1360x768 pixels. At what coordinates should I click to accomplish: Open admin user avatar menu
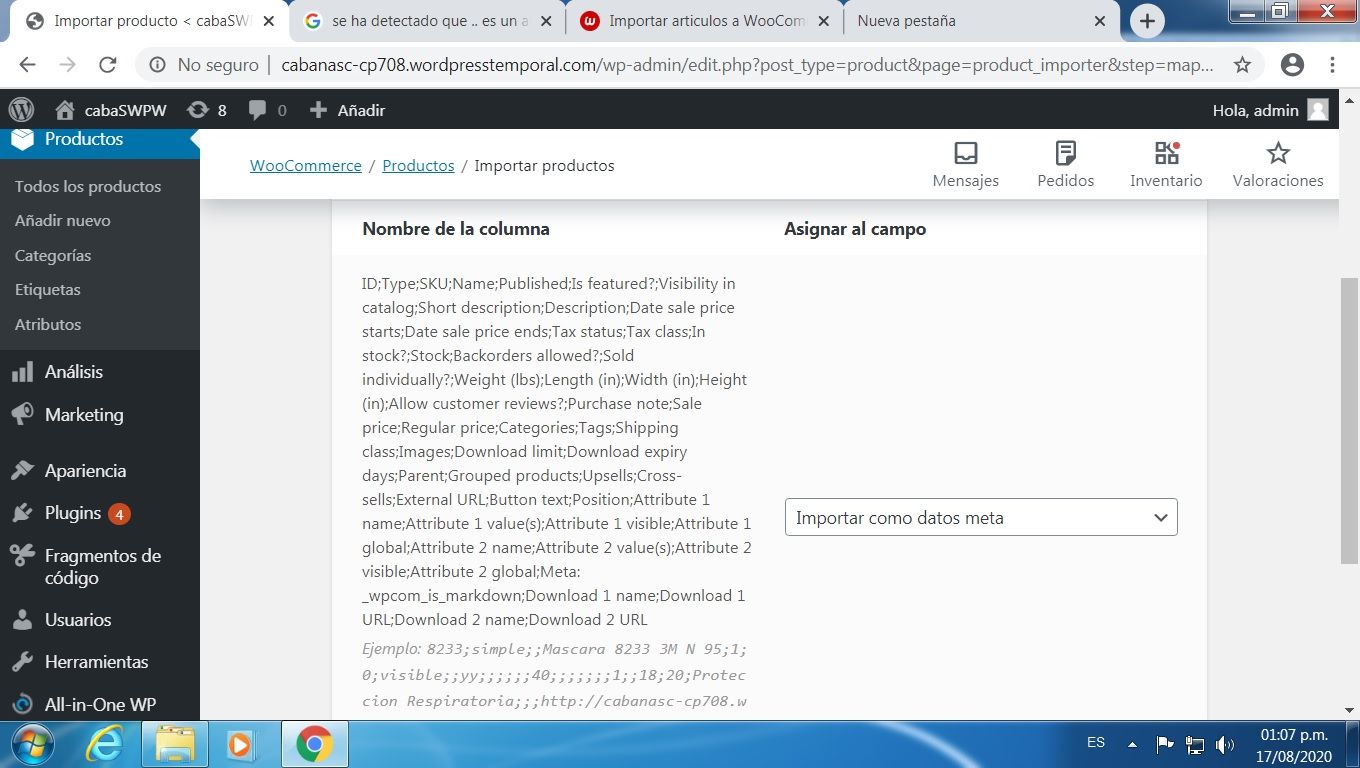pos(1318,110)
